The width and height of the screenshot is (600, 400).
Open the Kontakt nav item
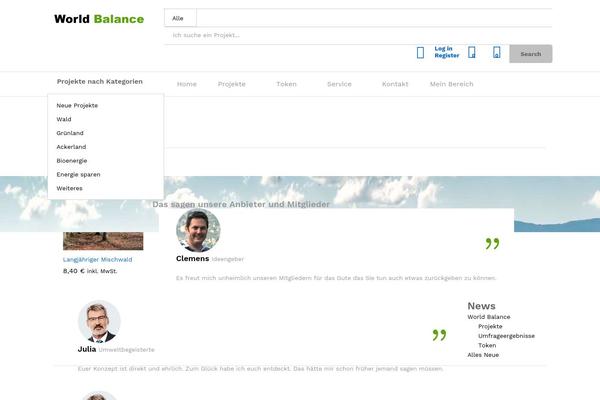click(395, 84)
